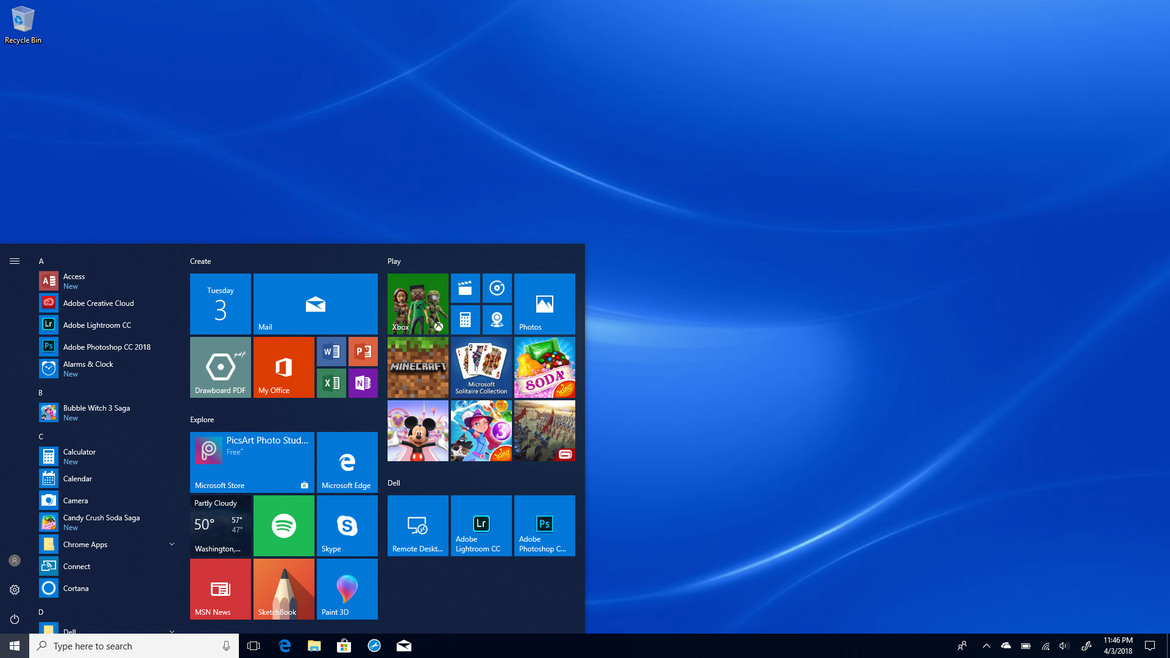Click the taskbar clock showing 11:46 PM

tap(1118, 646)
